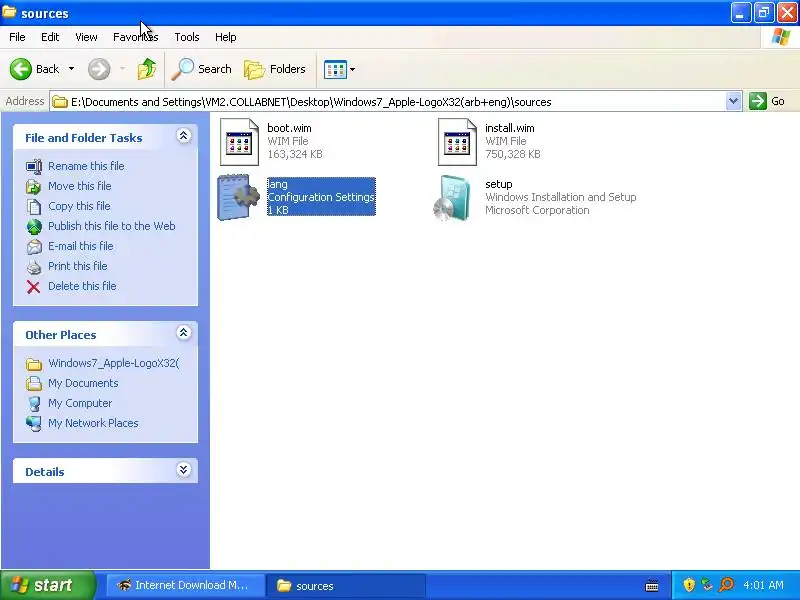The width and height of the screenshot is (800, 600).
Task: Collapse the Other Places panel
Action: [x=184, y=333]
